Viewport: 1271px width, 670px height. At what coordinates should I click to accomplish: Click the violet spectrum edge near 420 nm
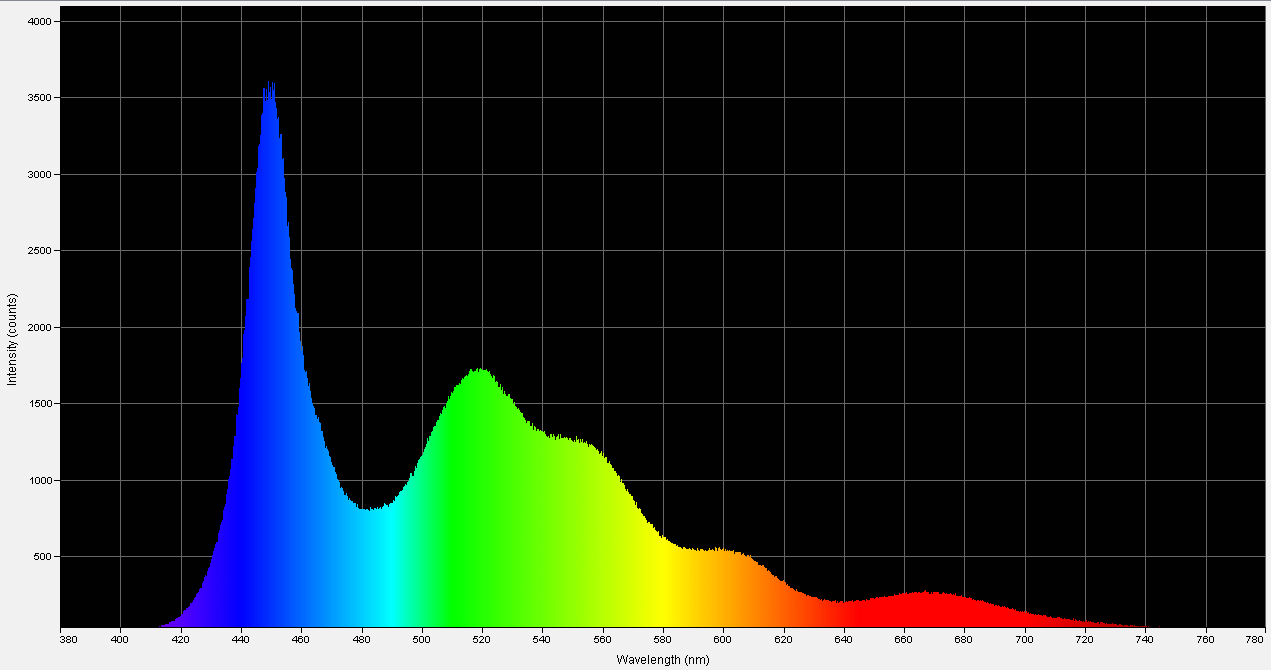point(184,622)
